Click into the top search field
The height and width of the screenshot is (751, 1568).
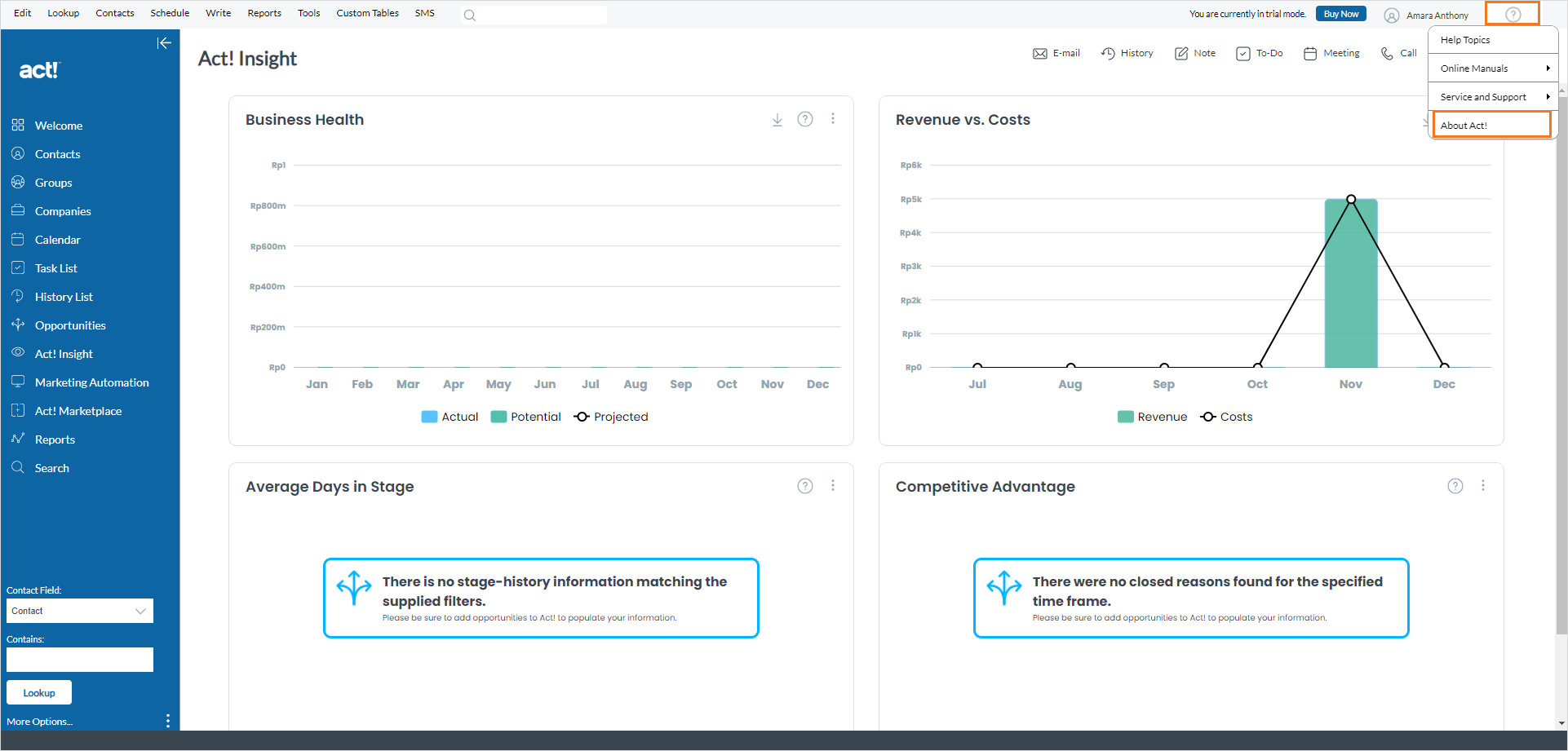click(534, 15)
